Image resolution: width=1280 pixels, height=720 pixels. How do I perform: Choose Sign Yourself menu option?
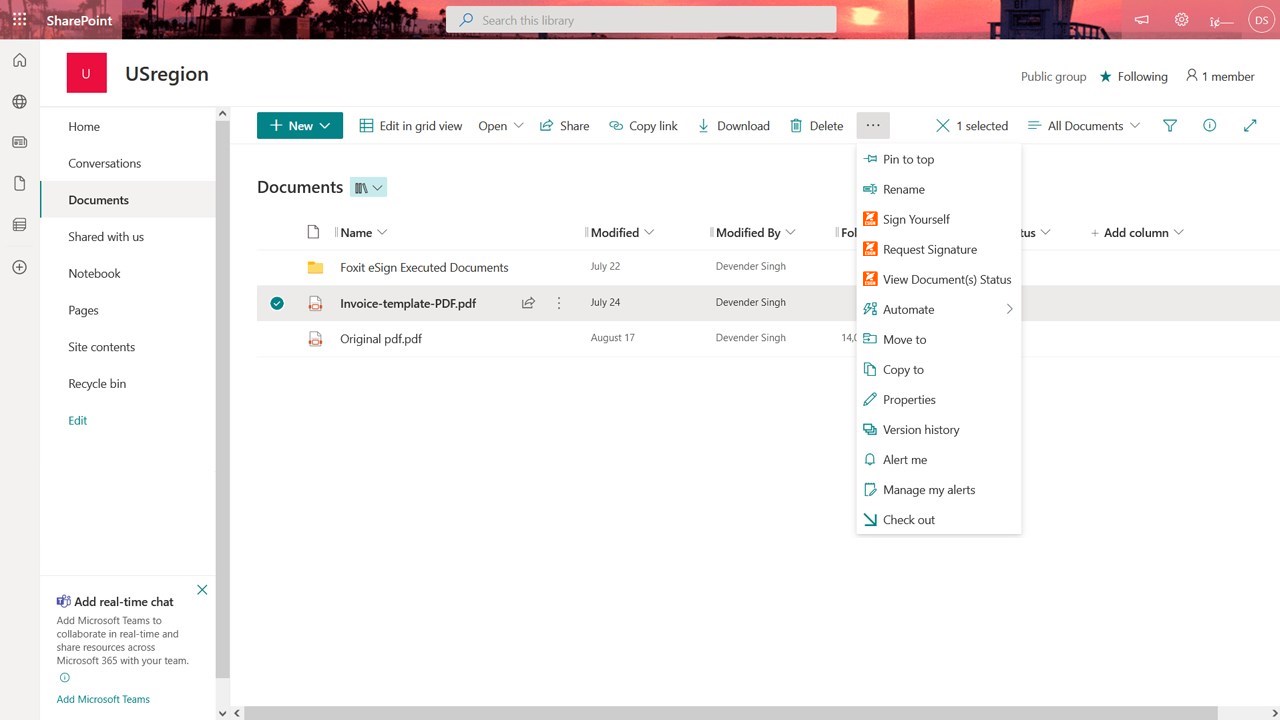pos(939,219)
